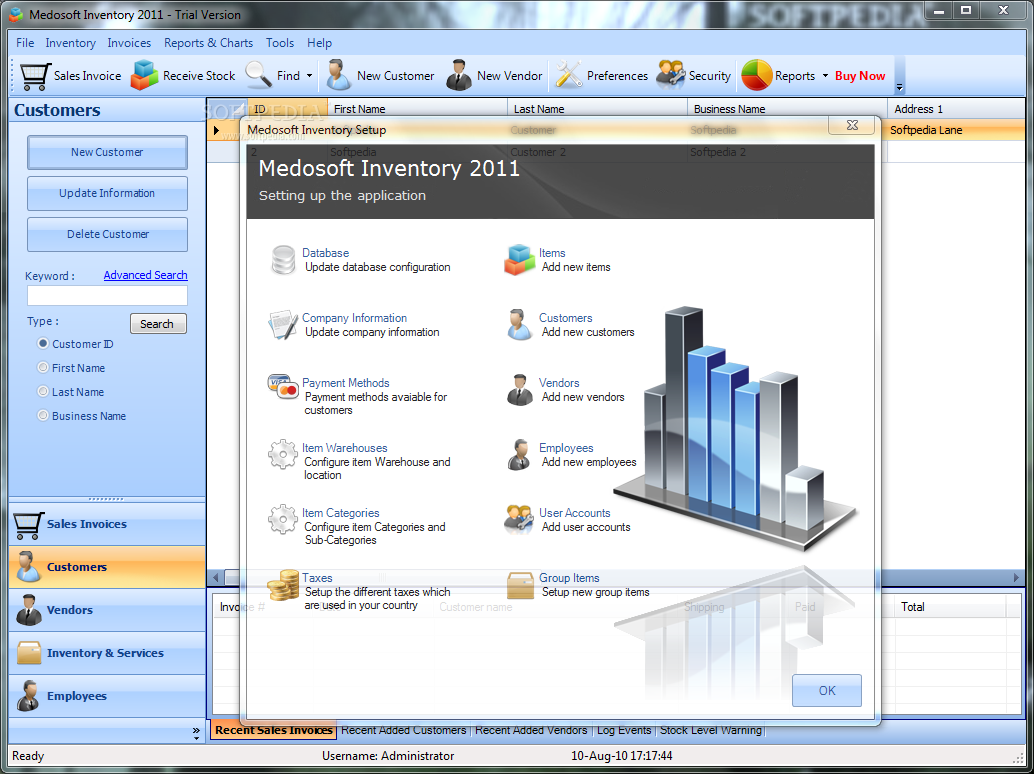
Task: Select the first row's arrow indicator
Action: click(x=216, y=130)
